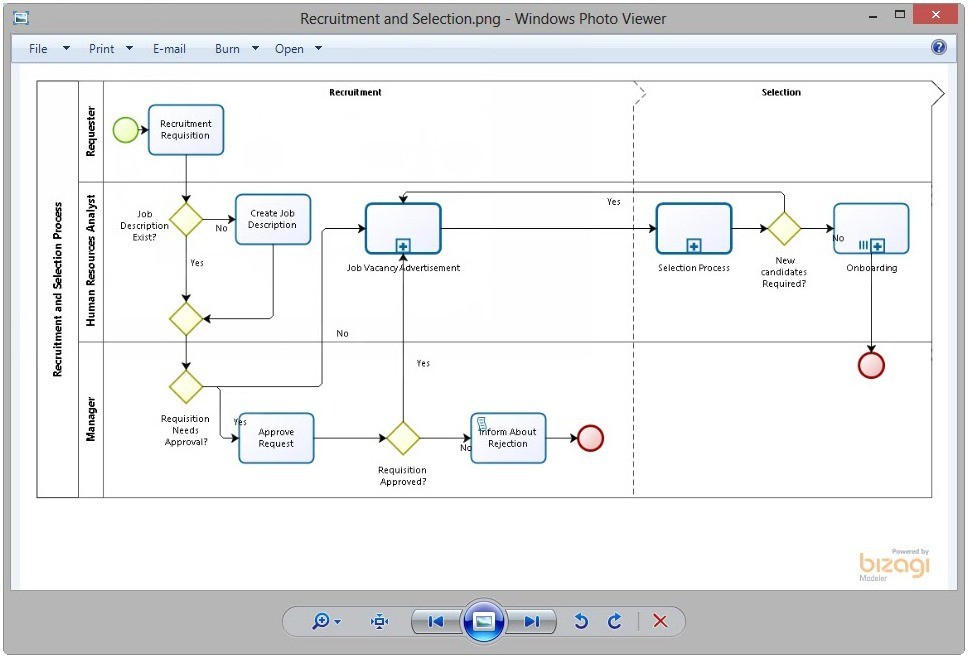Click the zoom magnifier icon

pyautogui.click(x=321, y=621)
